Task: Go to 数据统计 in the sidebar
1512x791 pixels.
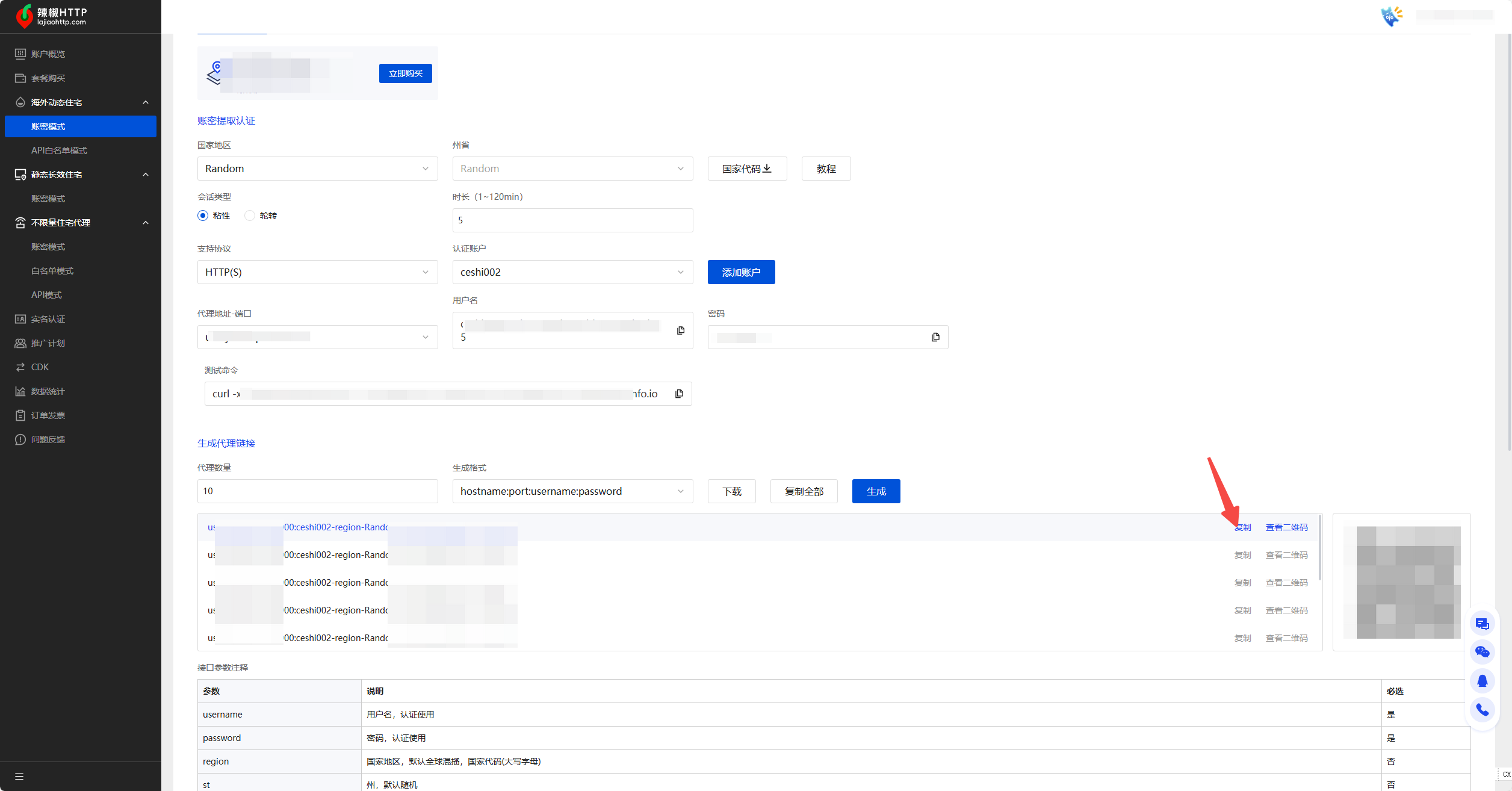Action: [x=48, y=391]
